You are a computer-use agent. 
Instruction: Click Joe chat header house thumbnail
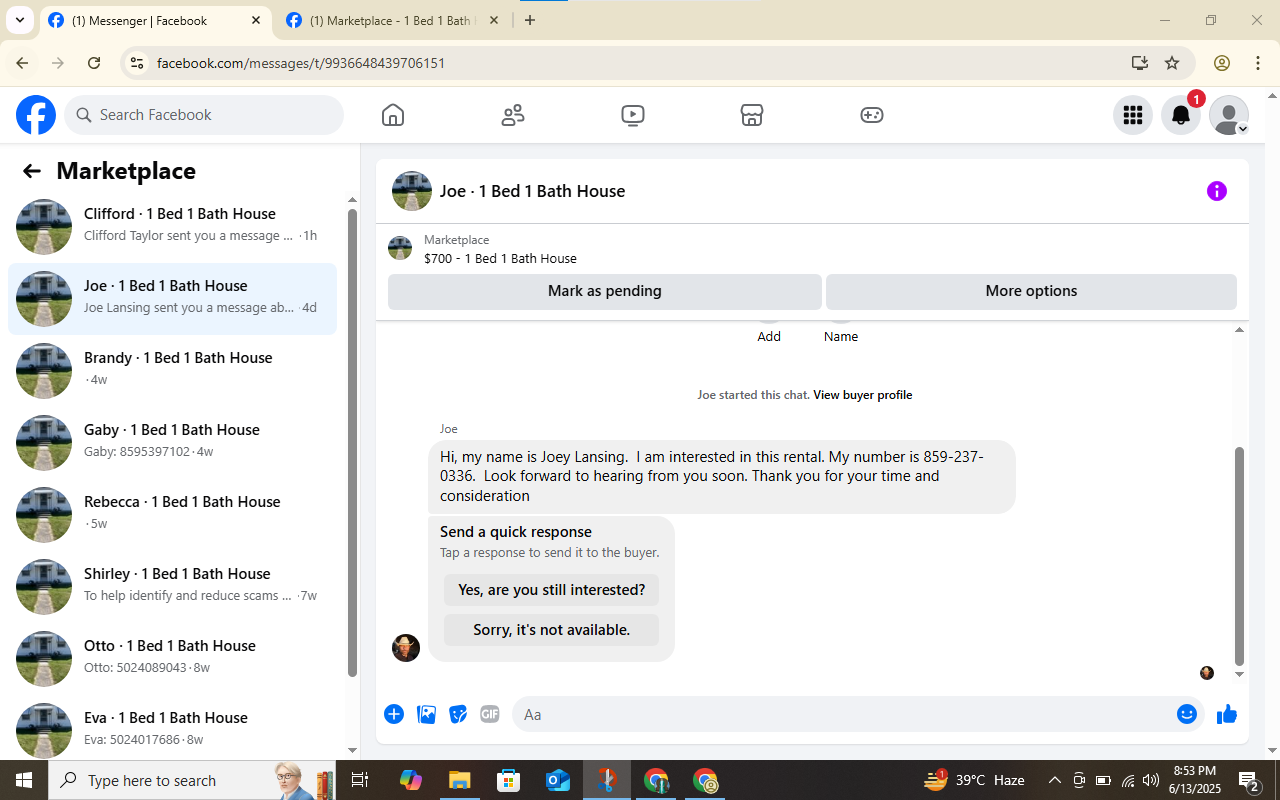(412, 191)
